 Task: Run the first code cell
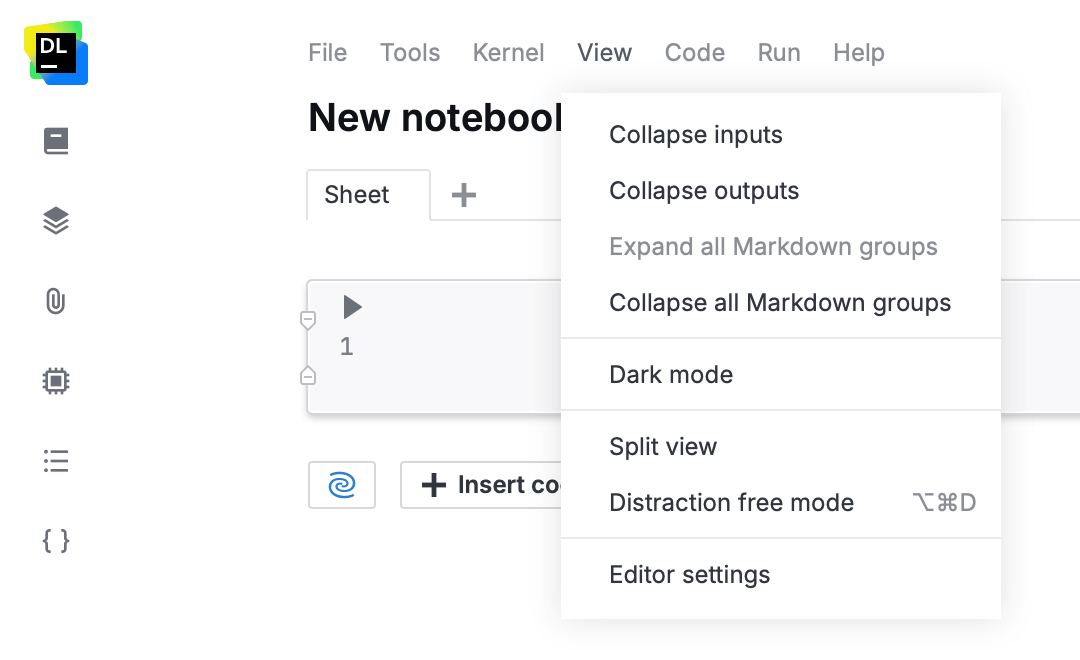pos(351,307)
